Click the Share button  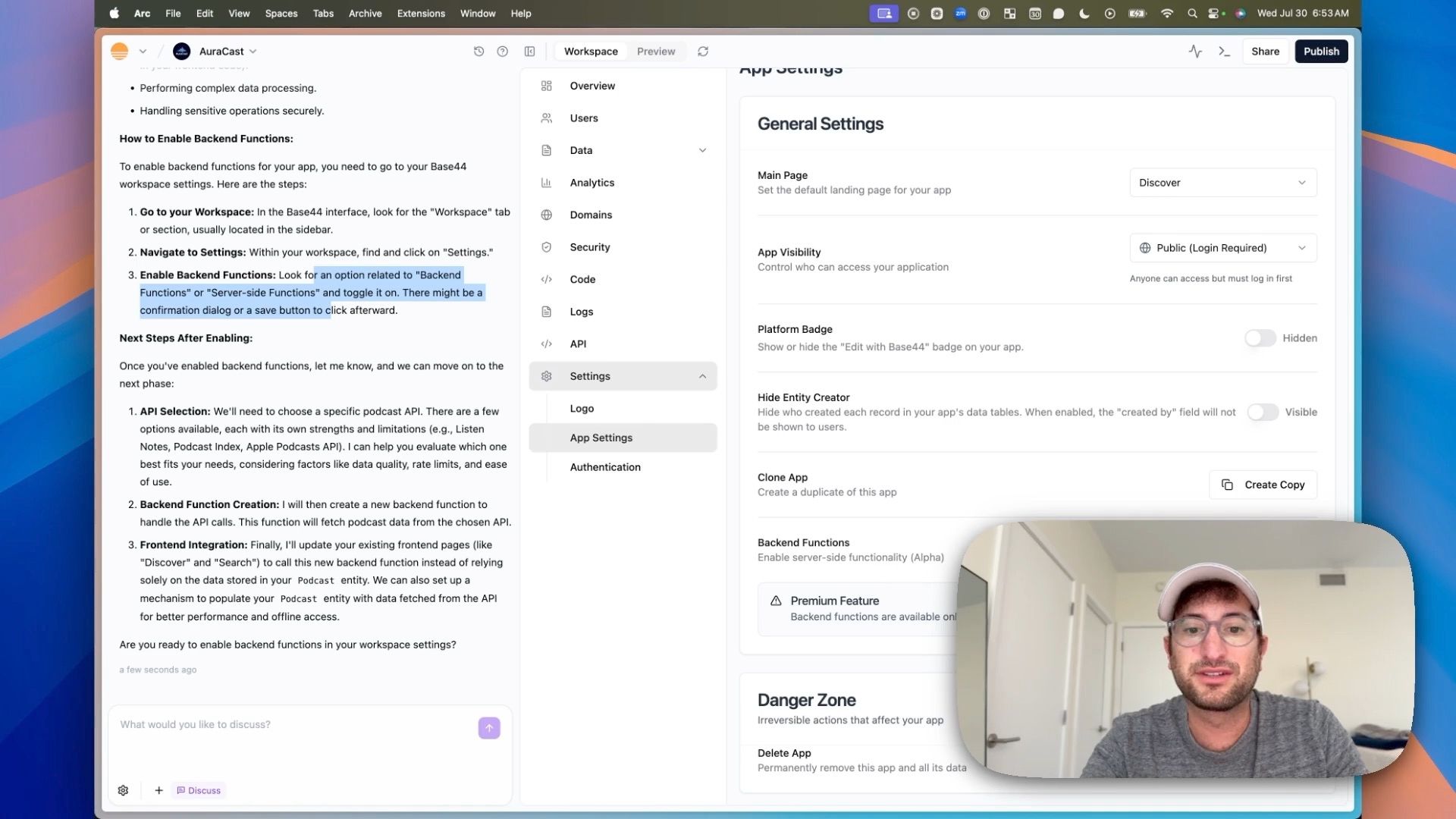click(1265, 51)
